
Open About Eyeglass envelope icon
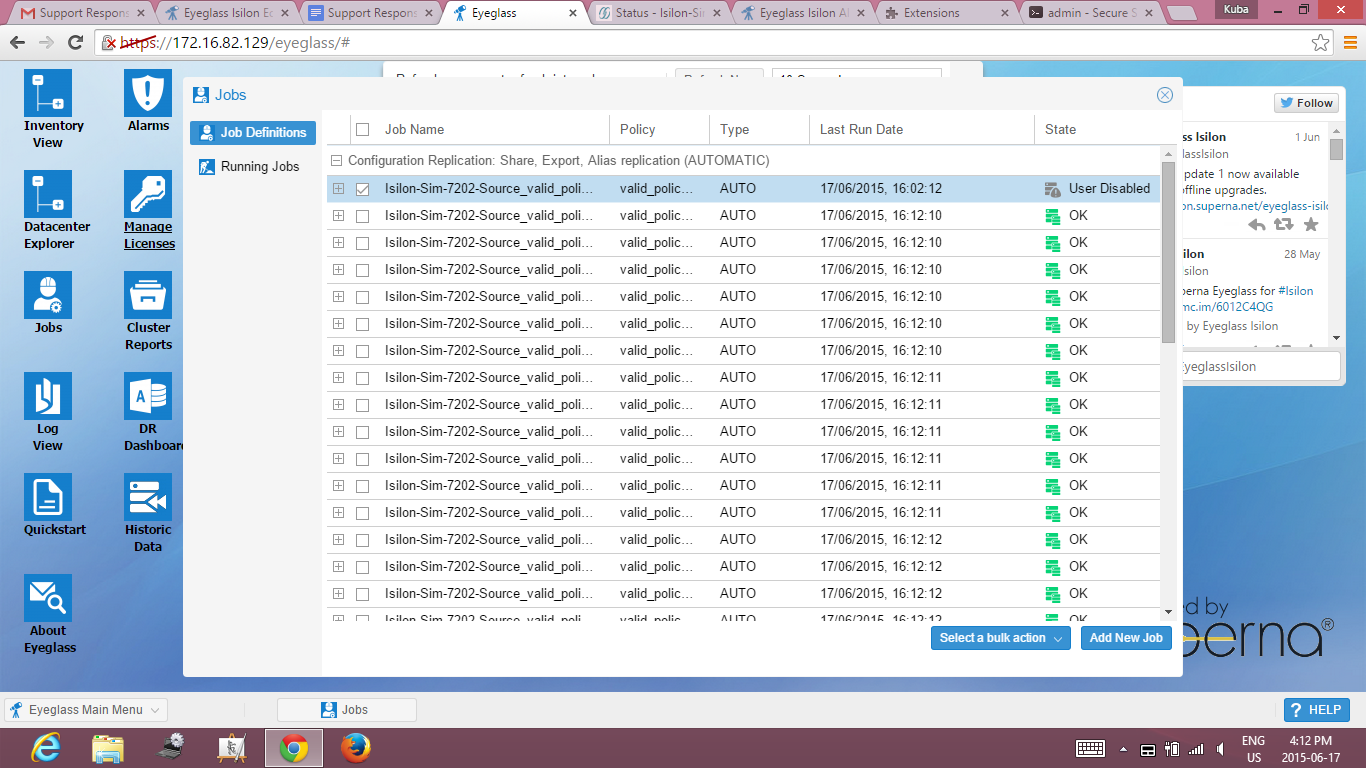48,598
